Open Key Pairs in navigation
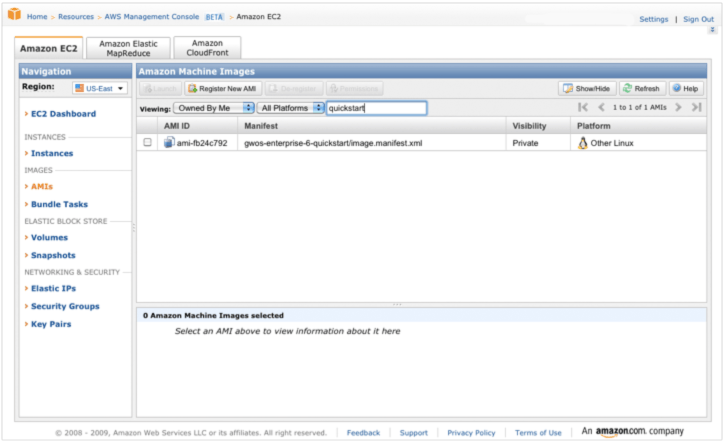The height and width of the screenshot is (441, 724). [51, 324]
